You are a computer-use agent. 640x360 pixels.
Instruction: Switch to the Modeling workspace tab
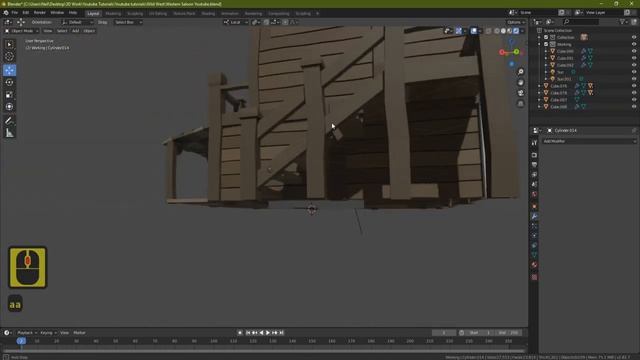113,13
